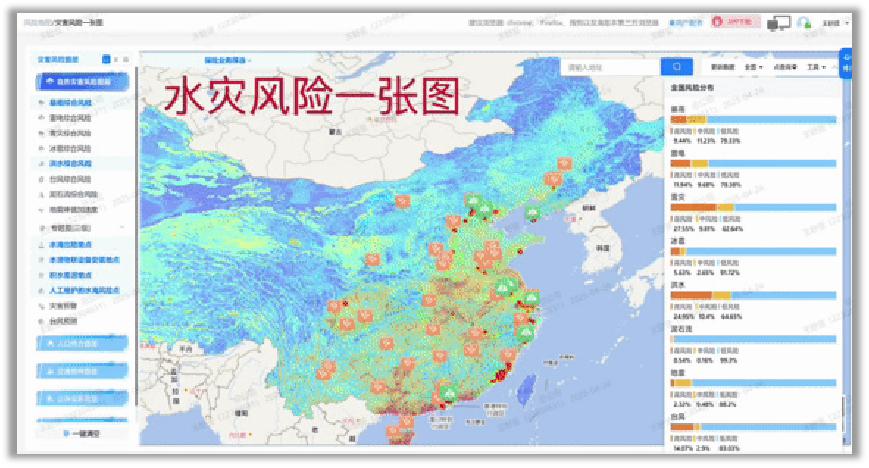Select 雪灾综合风险 layer in left panel
Image resolution: width=869 pixels, height=468 pixels.
[70, 133]
